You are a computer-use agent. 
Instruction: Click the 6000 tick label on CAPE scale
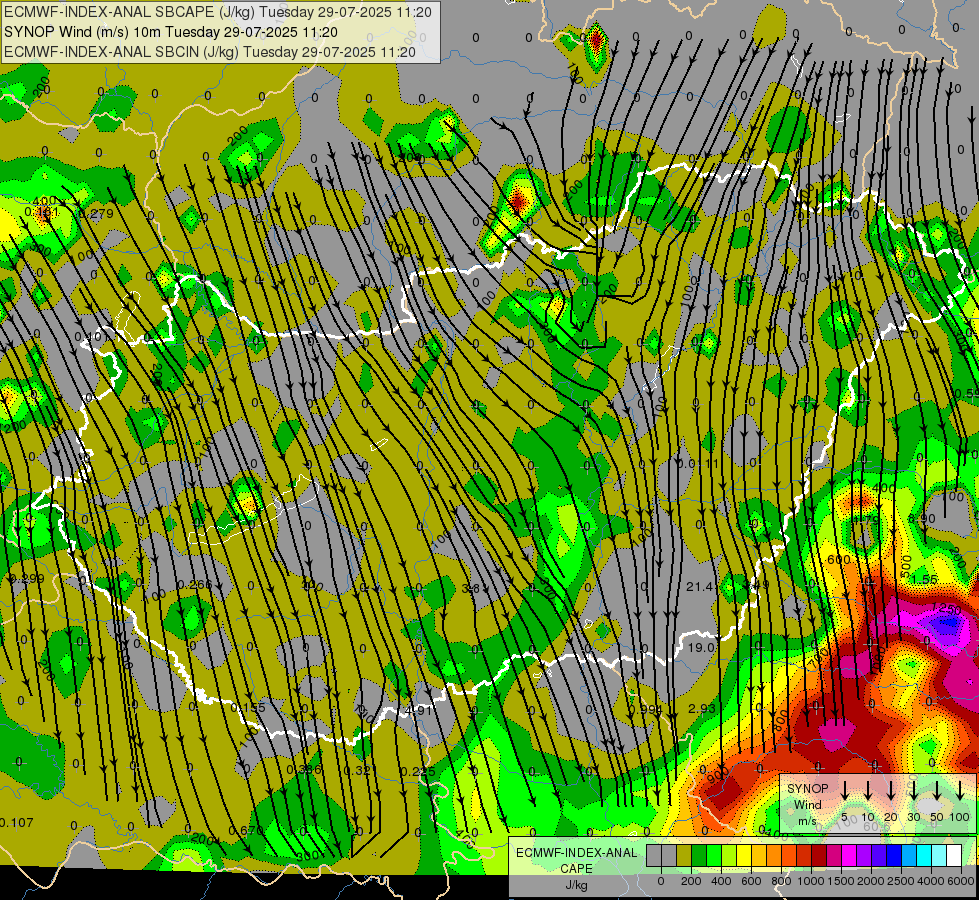pyautogui.click(x=960, y=881)
